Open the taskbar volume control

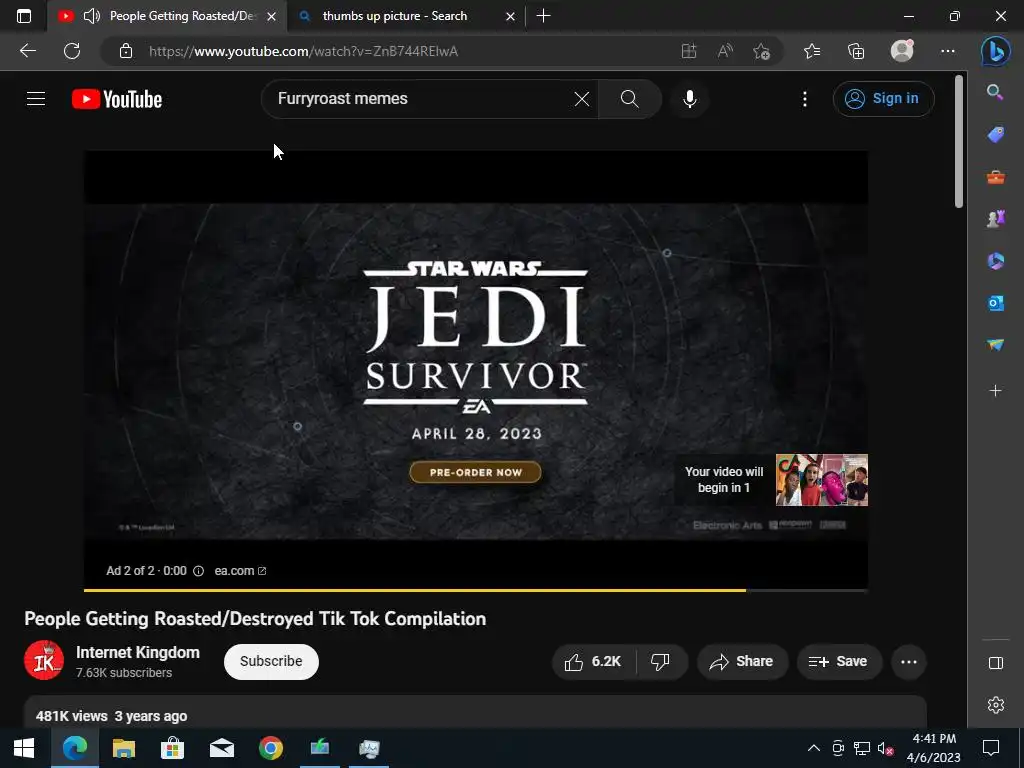pos(886,748)
